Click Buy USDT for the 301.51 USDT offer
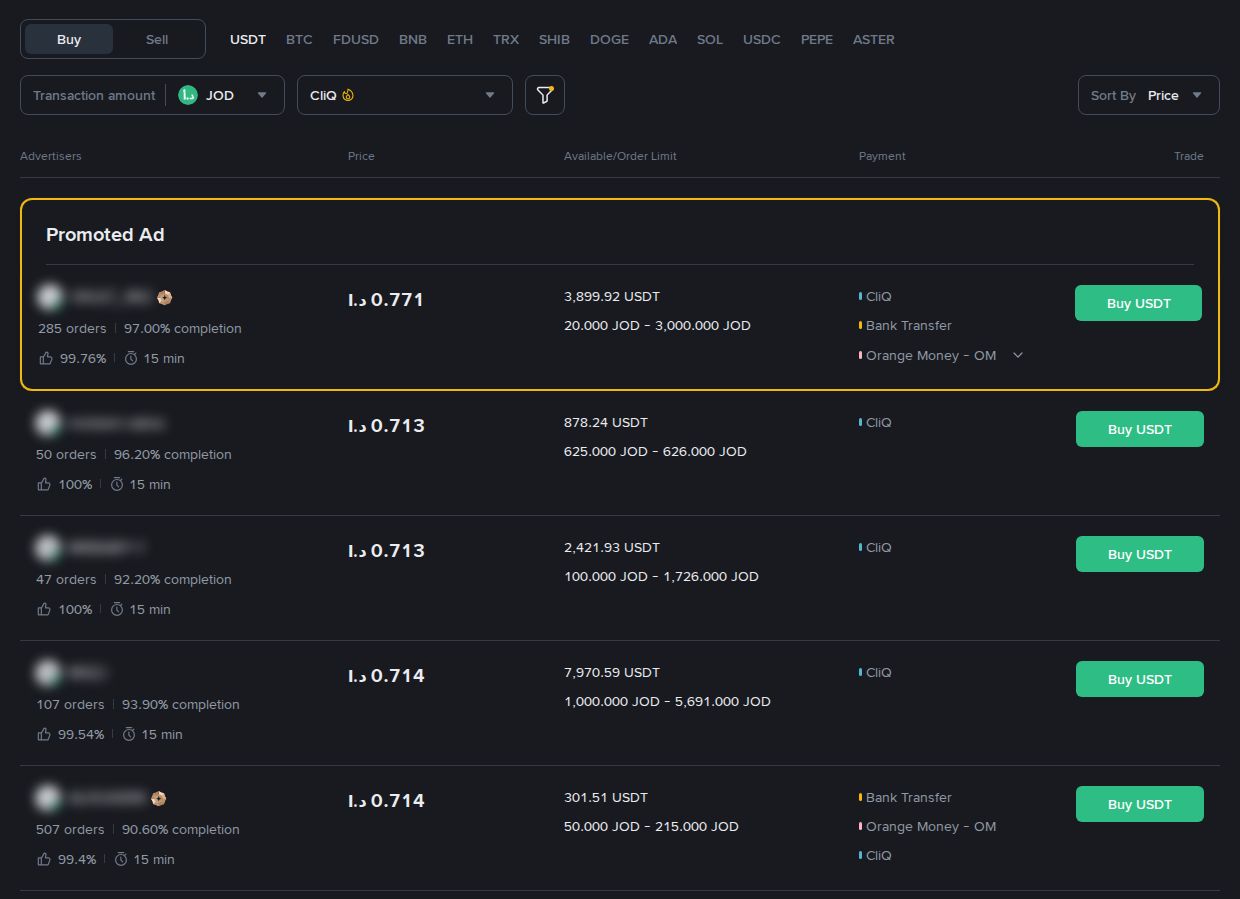 [1140, 804]
